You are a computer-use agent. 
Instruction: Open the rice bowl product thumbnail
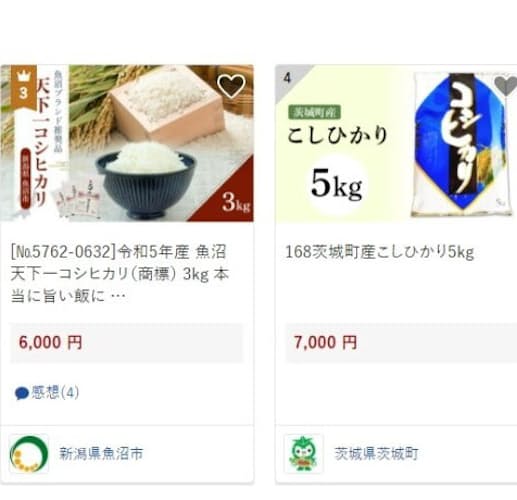click(127, 143)
